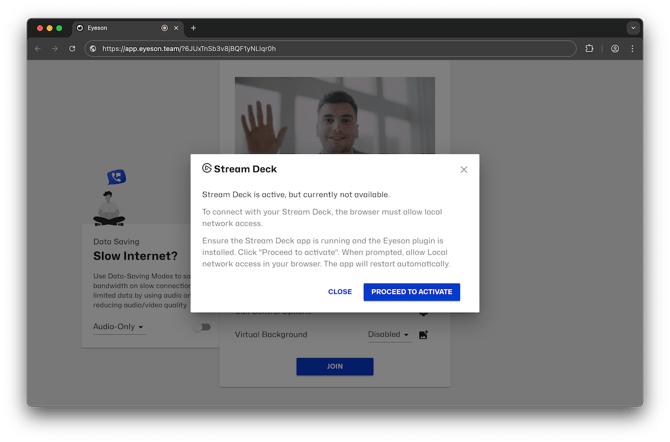Click the CLOSE text button in dialog
The height and width of the screenshot is (442, 670).
pos(340,292)
